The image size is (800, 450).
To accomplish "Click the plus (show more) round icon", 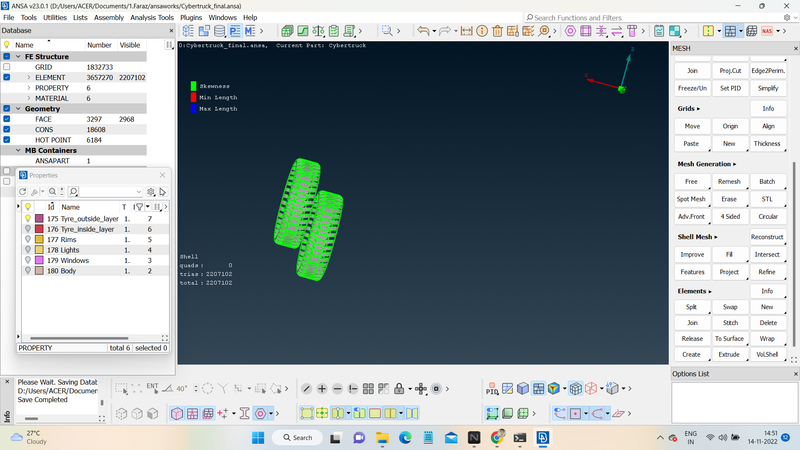I will pyautogui.click(x=322, y=389).
